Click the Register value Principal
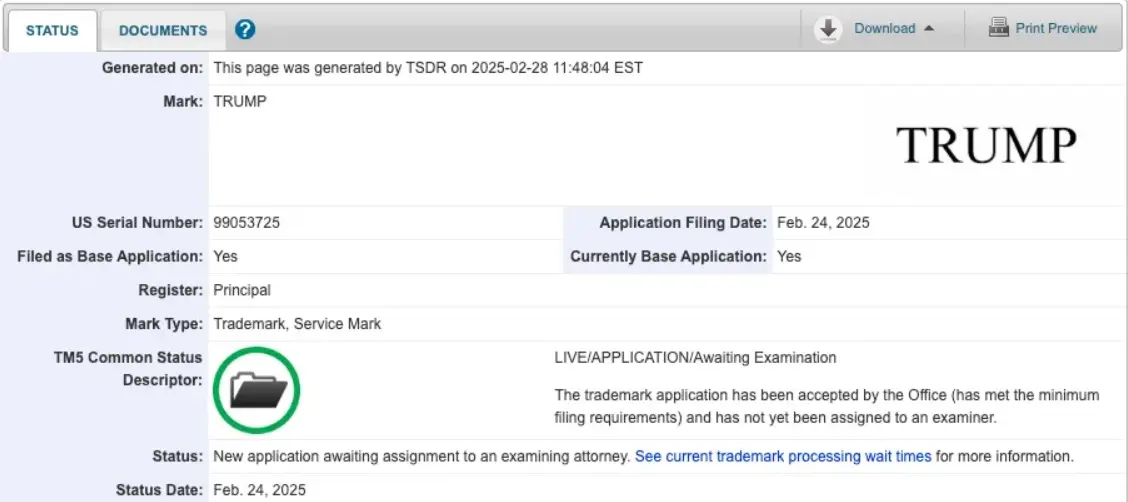The width and height of the screenshot is (1128, 502). point(242,291)
